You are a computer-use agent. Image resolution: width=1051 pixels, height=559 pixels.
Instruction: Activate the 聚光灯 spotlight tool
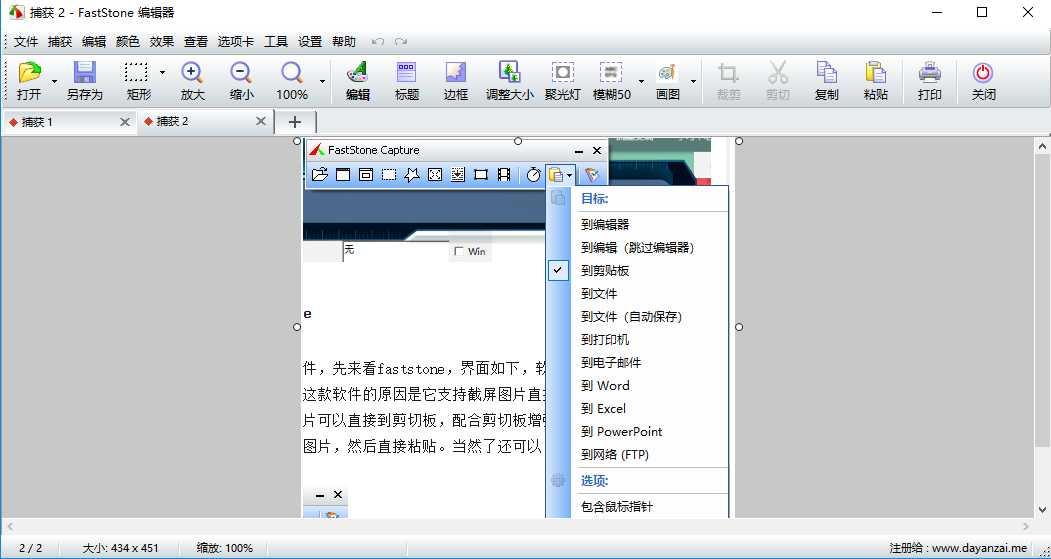click(x=564, y=80)
